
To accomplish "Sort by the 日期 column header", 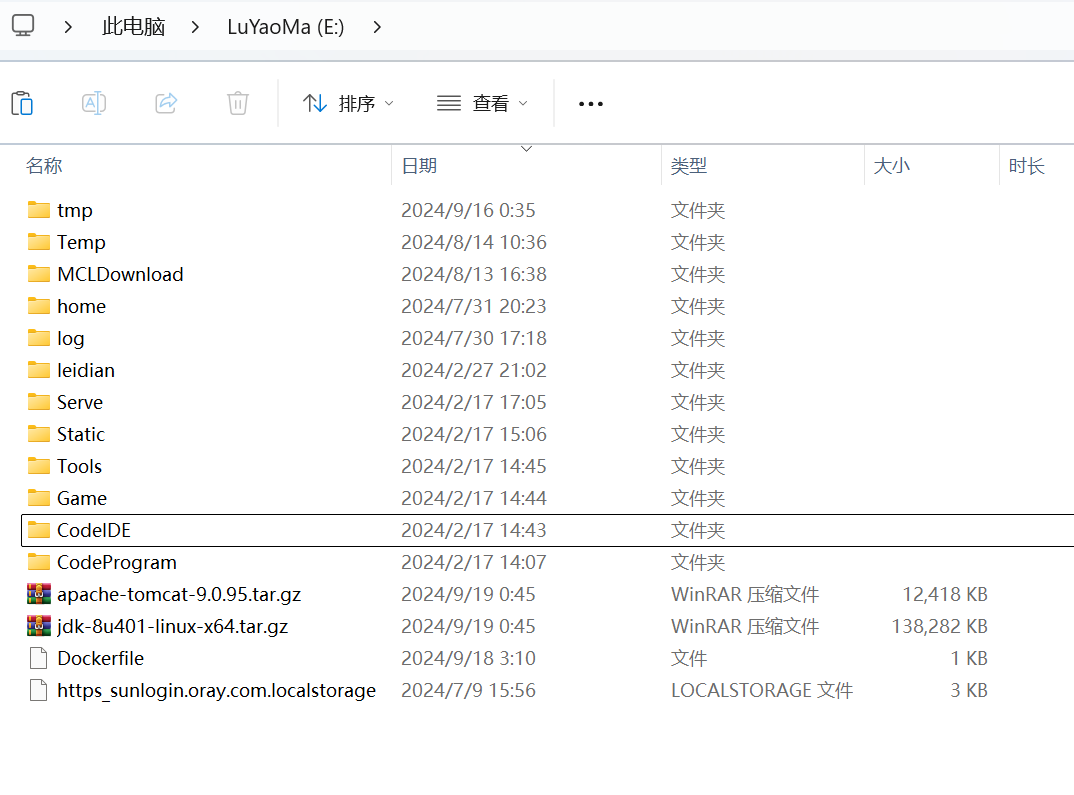I will (419, 166).
